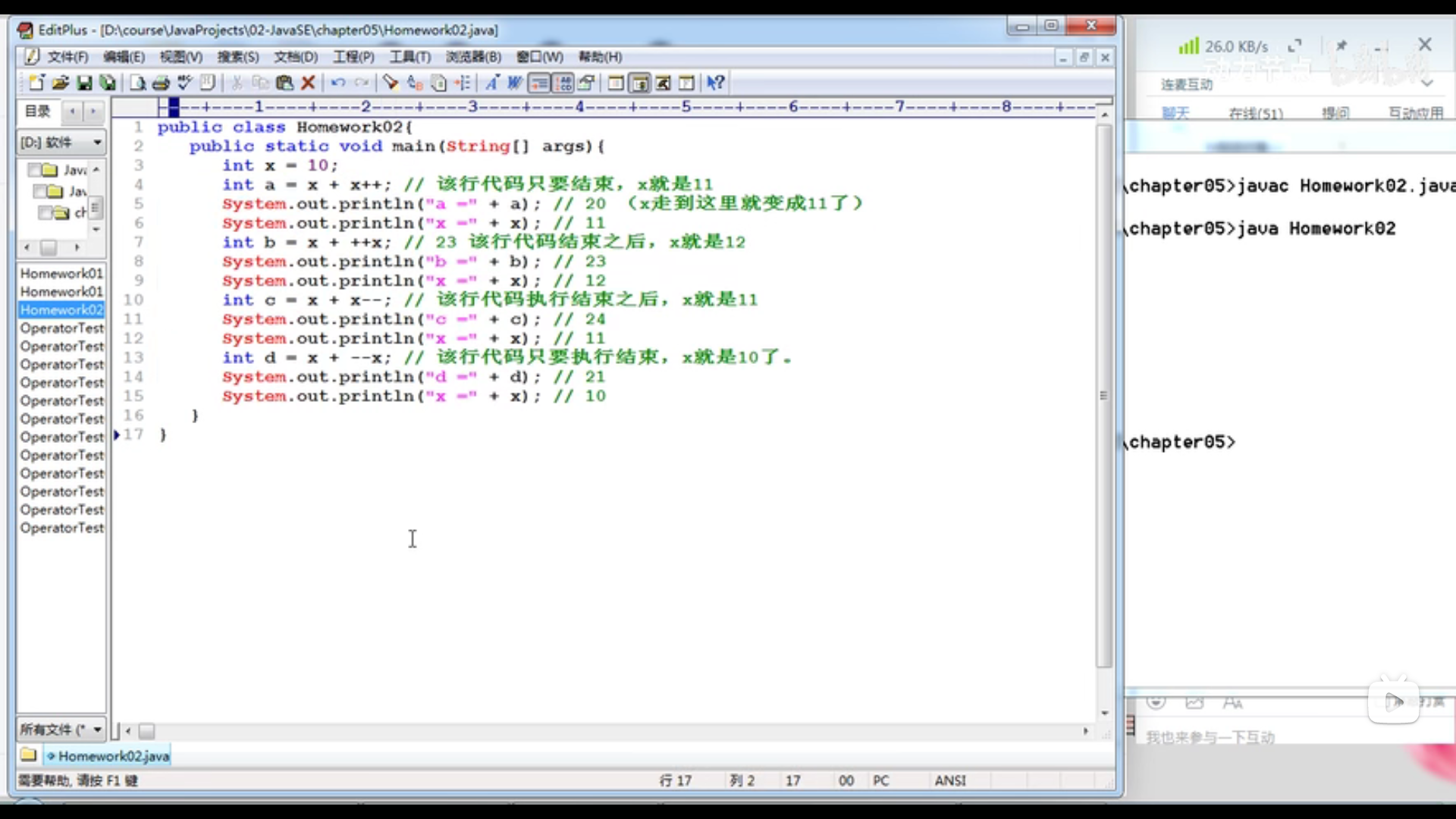Open the [D:] drive dropdown
Image resolution: width=1456 pixels, height=819 pixels.
tap(97, 143)
